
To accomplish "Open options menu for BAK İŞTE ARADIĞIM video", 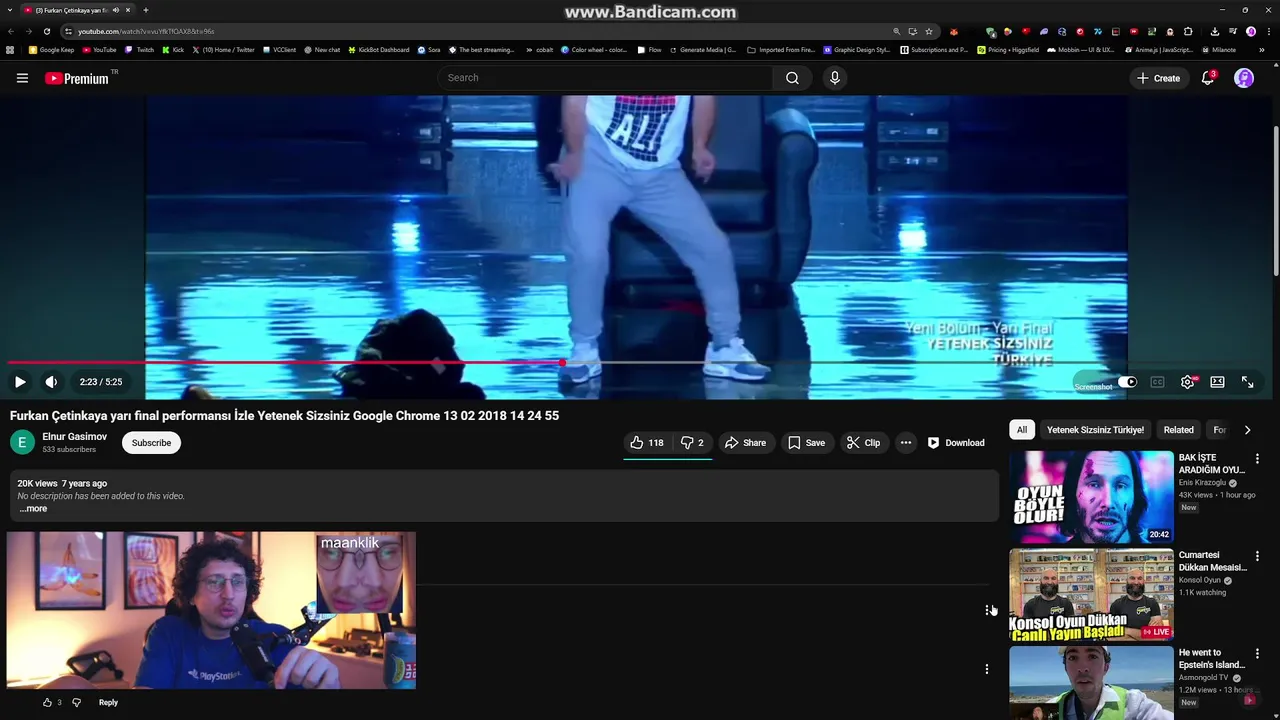I will (x=1257, y=459).
